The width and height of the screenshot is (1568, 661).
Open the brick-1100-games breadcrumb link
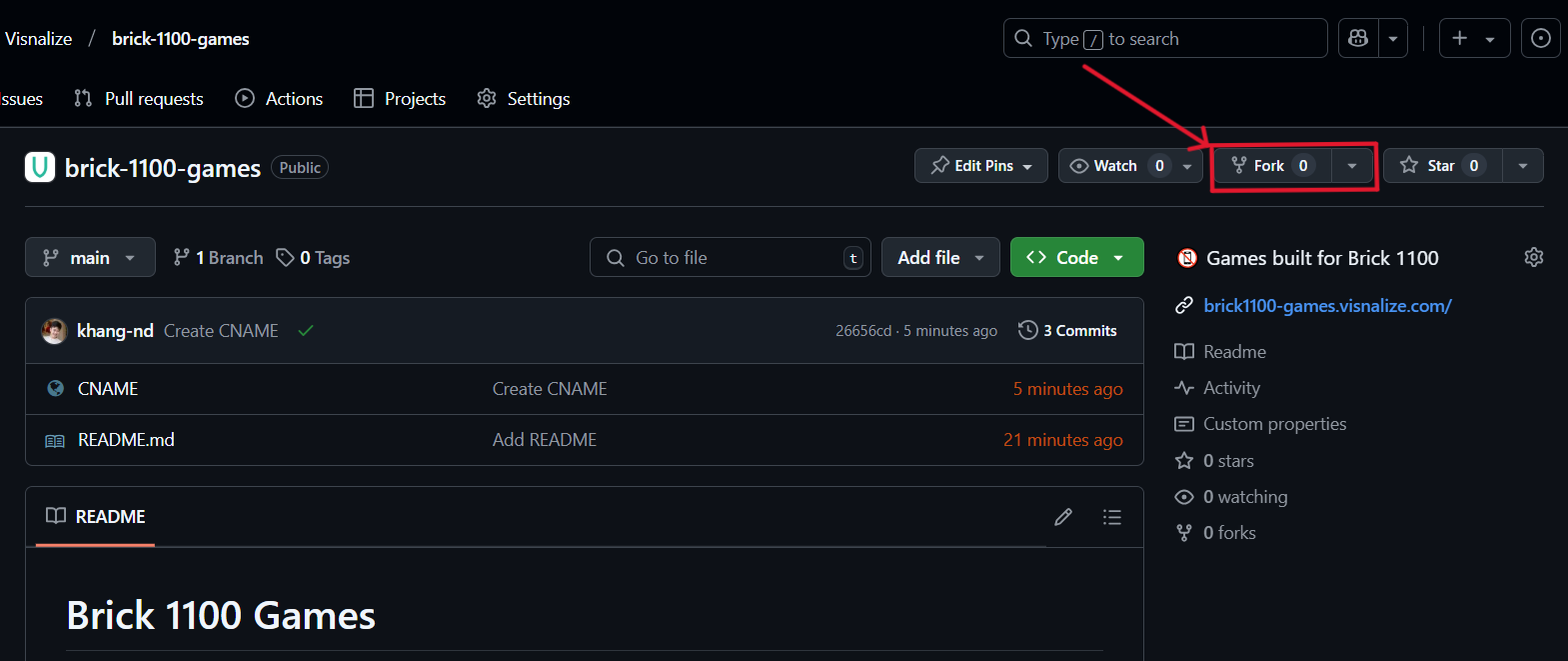click(x=181, y=39)
